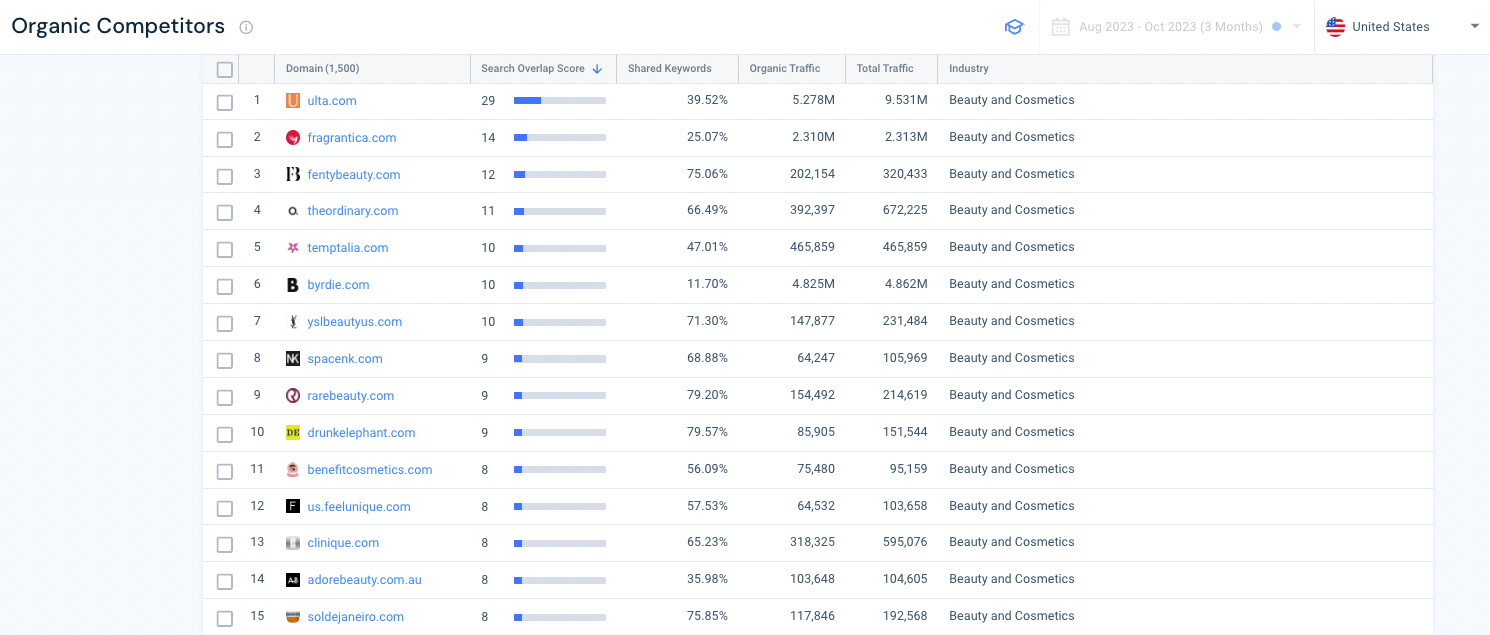
Task: Click the adorebeauty.com.au favicon
Action: pyautogui.click(x=293, y=580)
